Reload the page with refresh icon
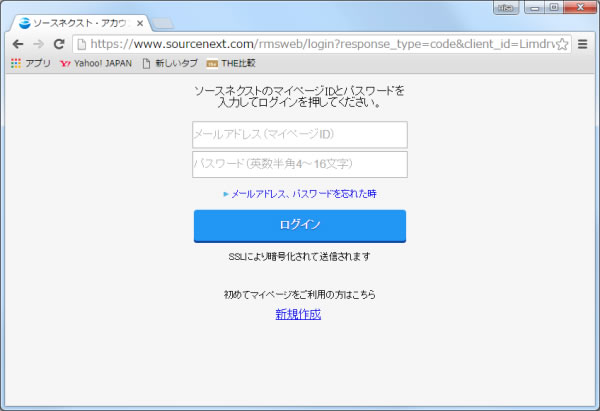 [x=59, y=44]
